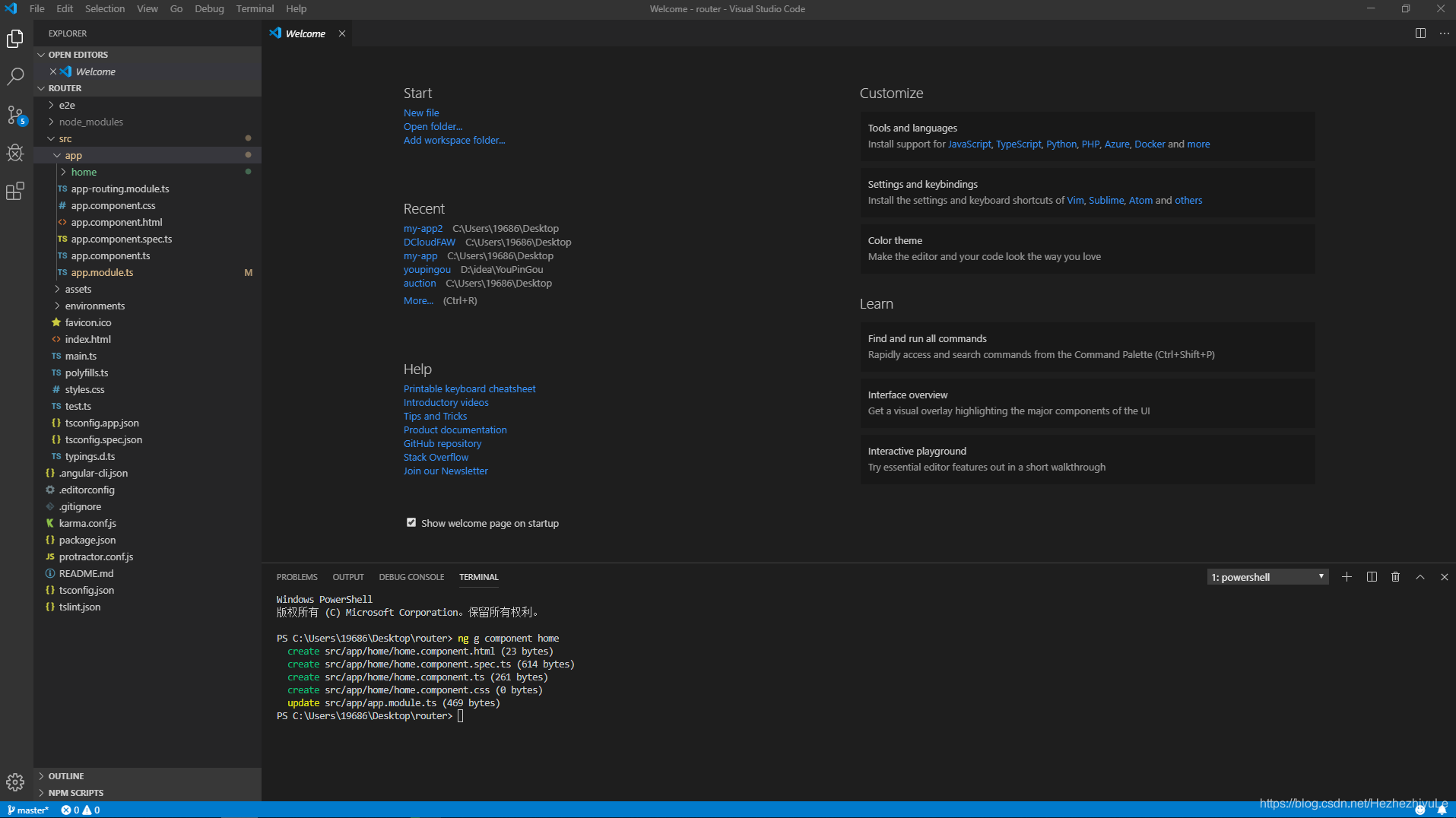Open the Color theme customization card
This screenshot has width=1456, height=818.
pyautogui.click(x=1087, y=249)
